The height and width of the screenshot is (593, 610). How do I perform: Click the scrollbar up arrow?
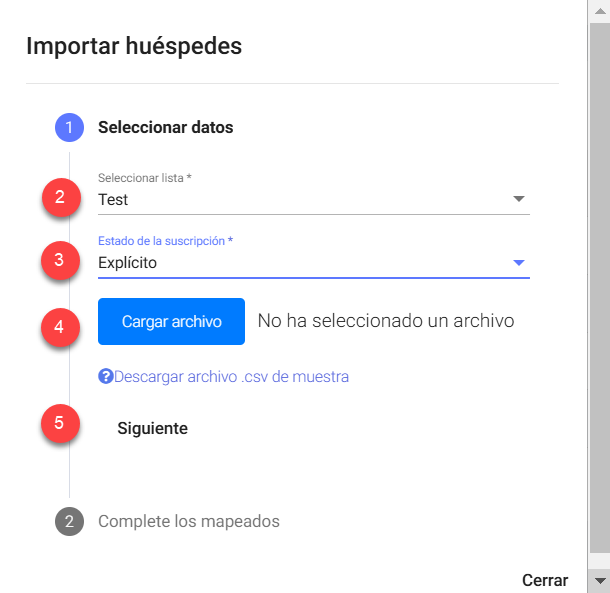tap(600, 11)
